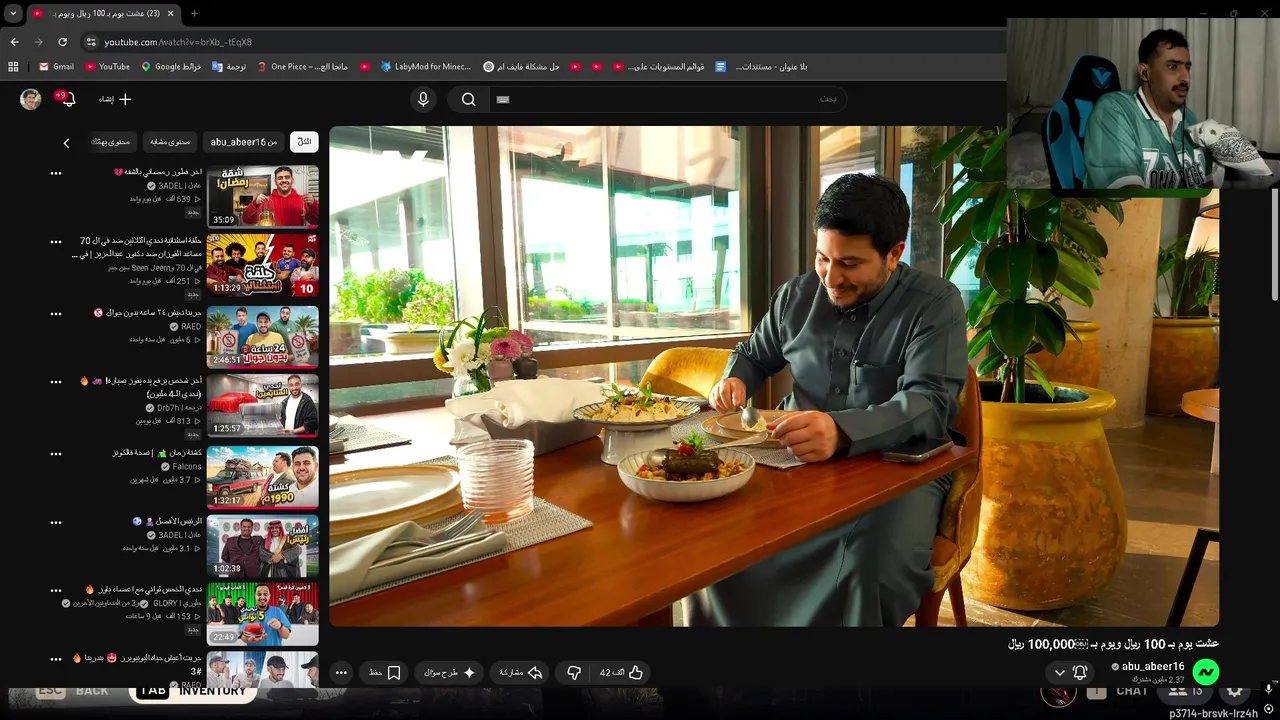The width and height of the screenshot is (1280, 720).
Task: Open options menu for Drb7h video
Action: pyautogui.click(x=56, y=382)
